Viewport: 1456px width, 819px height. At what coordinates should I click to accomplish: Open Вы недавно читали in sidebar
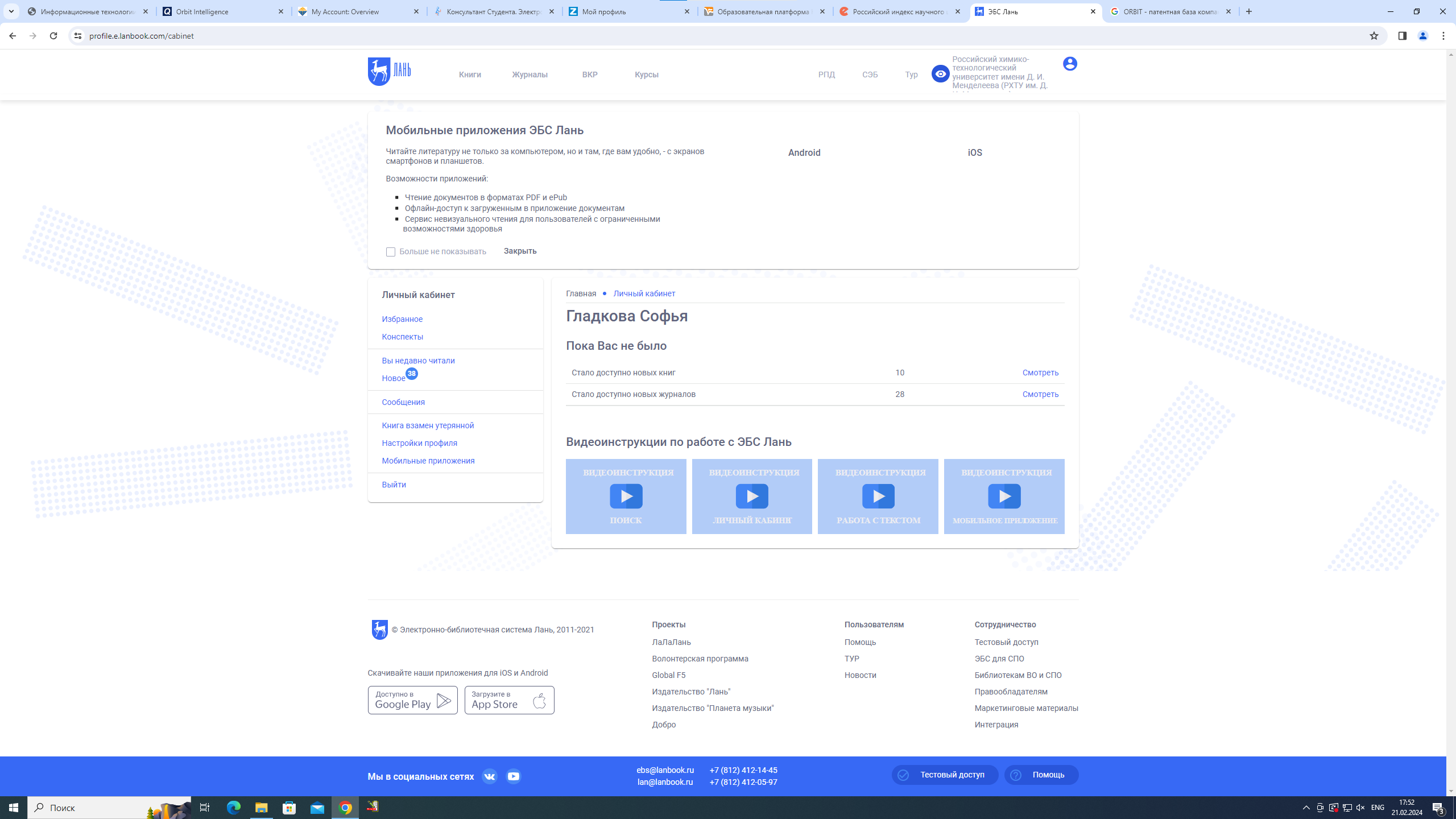[x=418, y=361]
